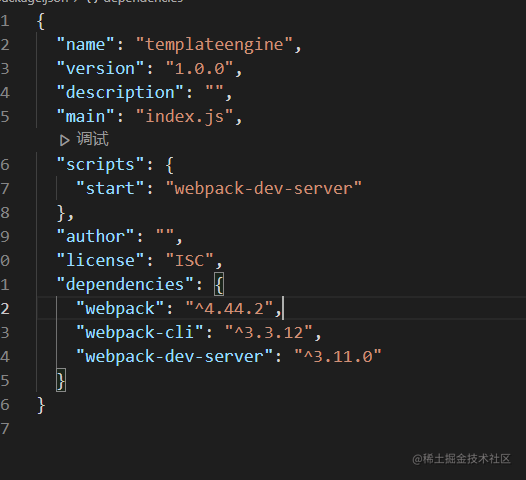The width and height of the screenshot is (526, 480).
Task: Click the "ISC" license value
Action: (x=190, y=261)
